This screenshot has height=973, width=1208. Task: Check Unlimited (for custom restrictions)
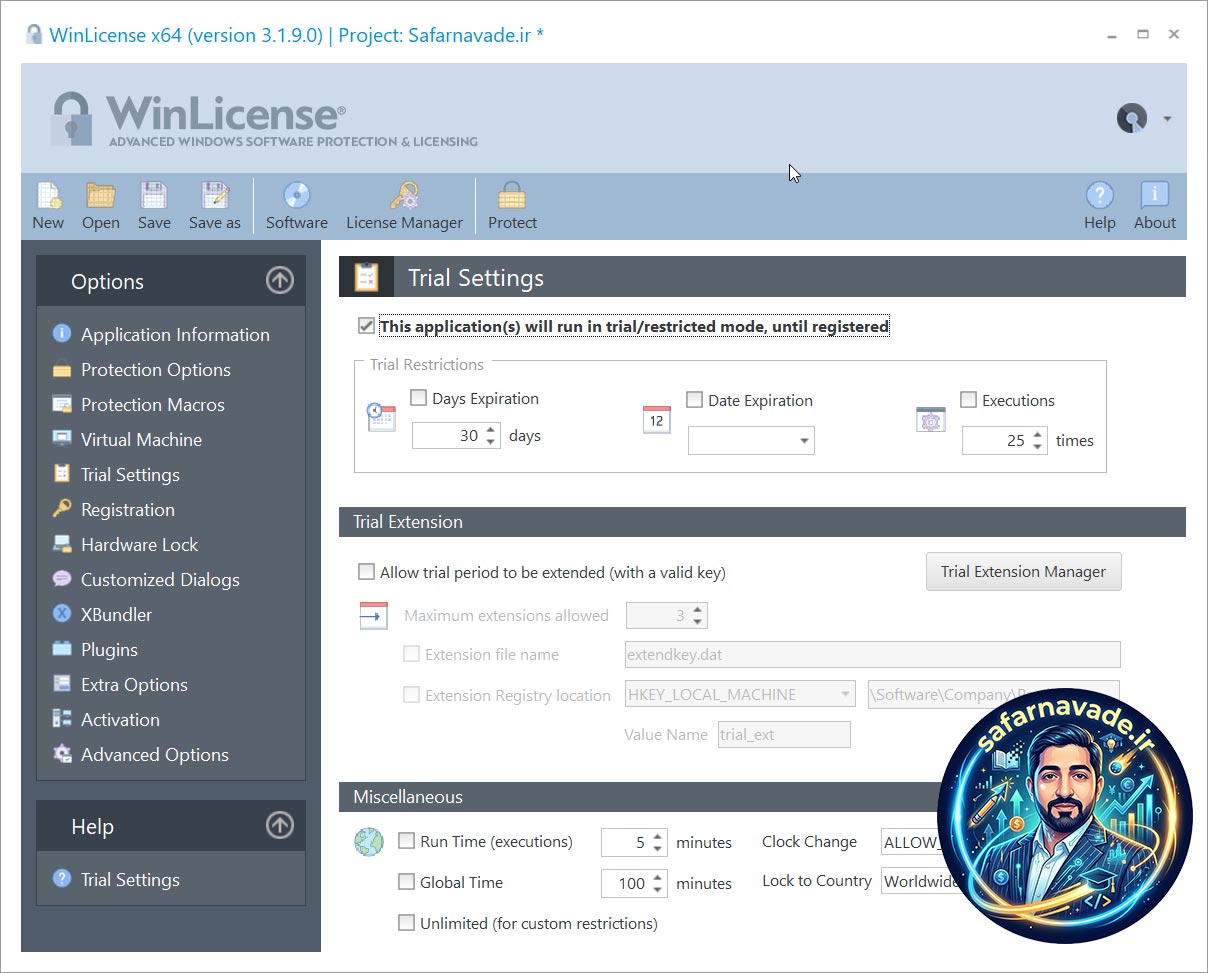click(x=406, y=923)
